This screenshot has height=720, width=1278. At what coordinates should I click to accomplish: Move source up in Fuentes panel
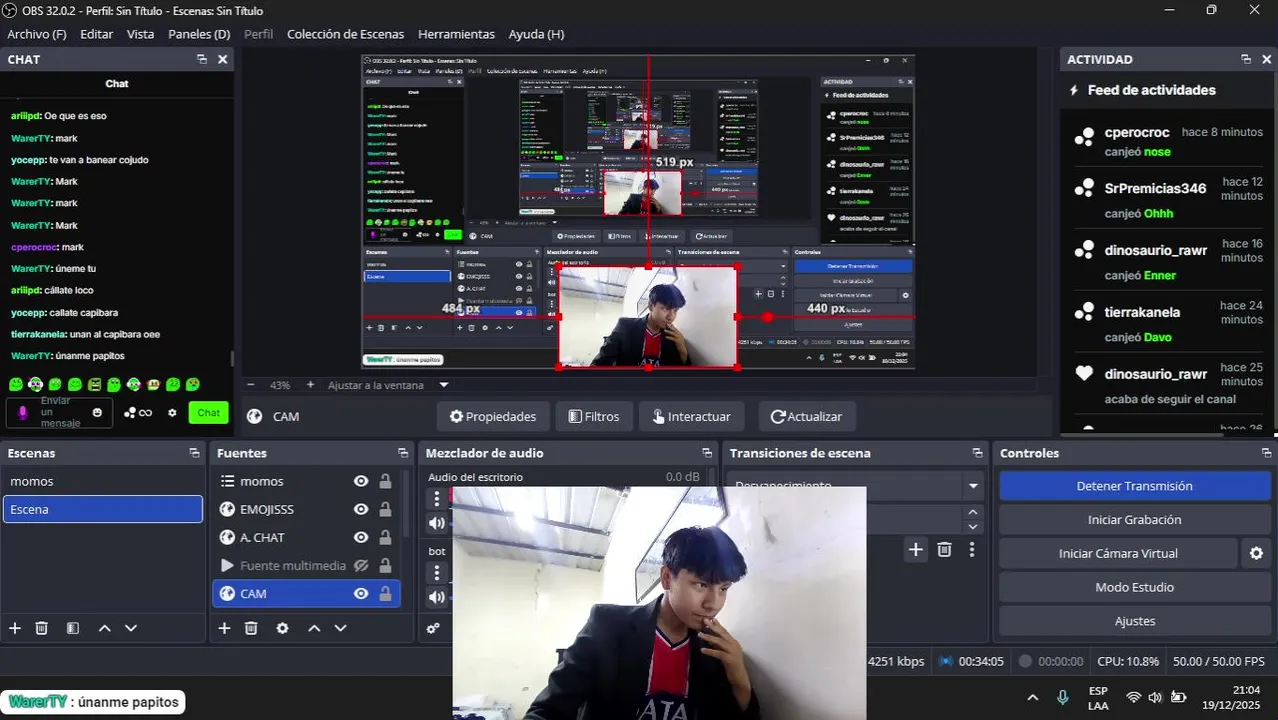point(314,628)
